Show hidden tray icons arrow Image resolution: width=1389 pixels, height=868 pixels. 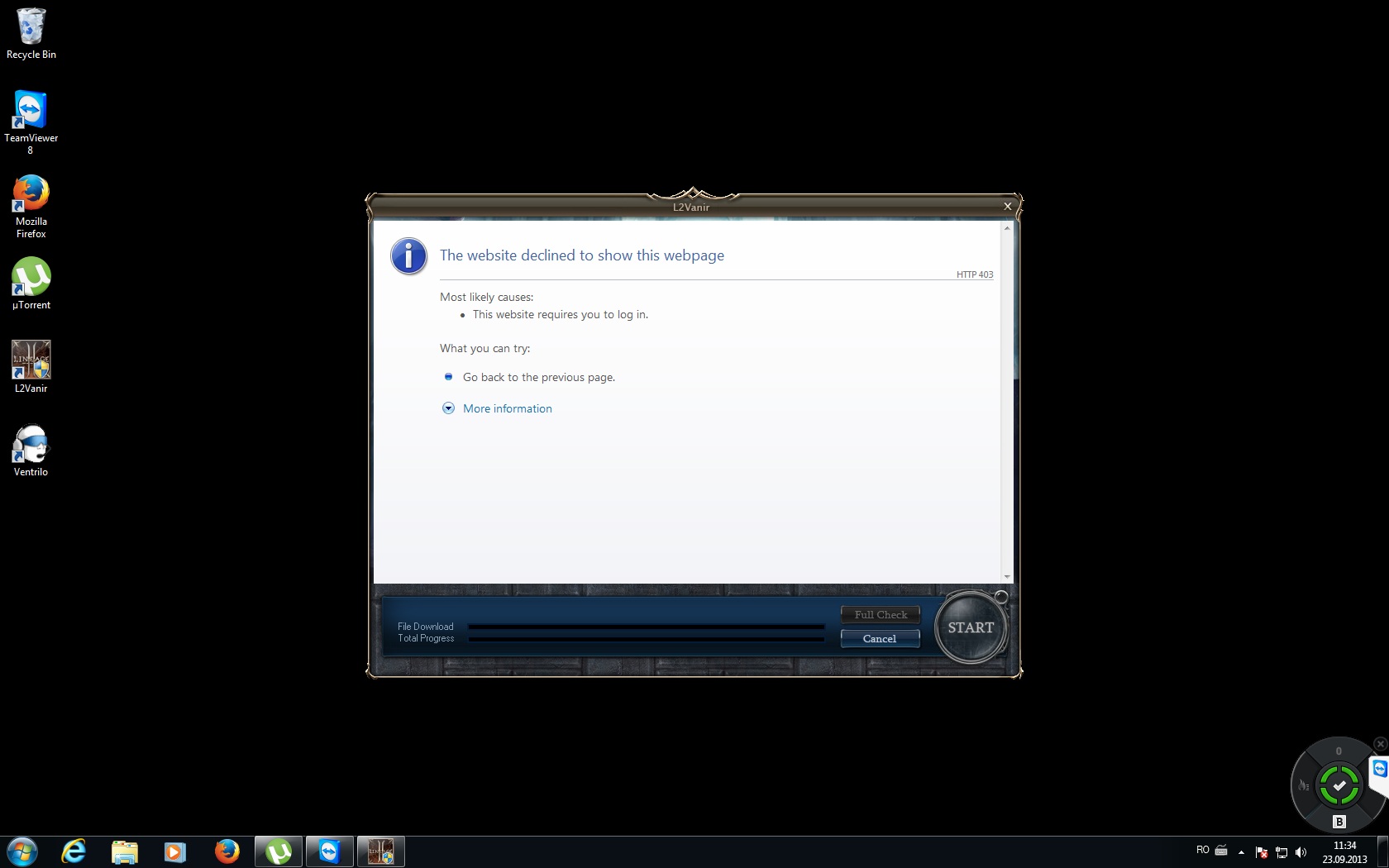click(x=1241, y=852)
